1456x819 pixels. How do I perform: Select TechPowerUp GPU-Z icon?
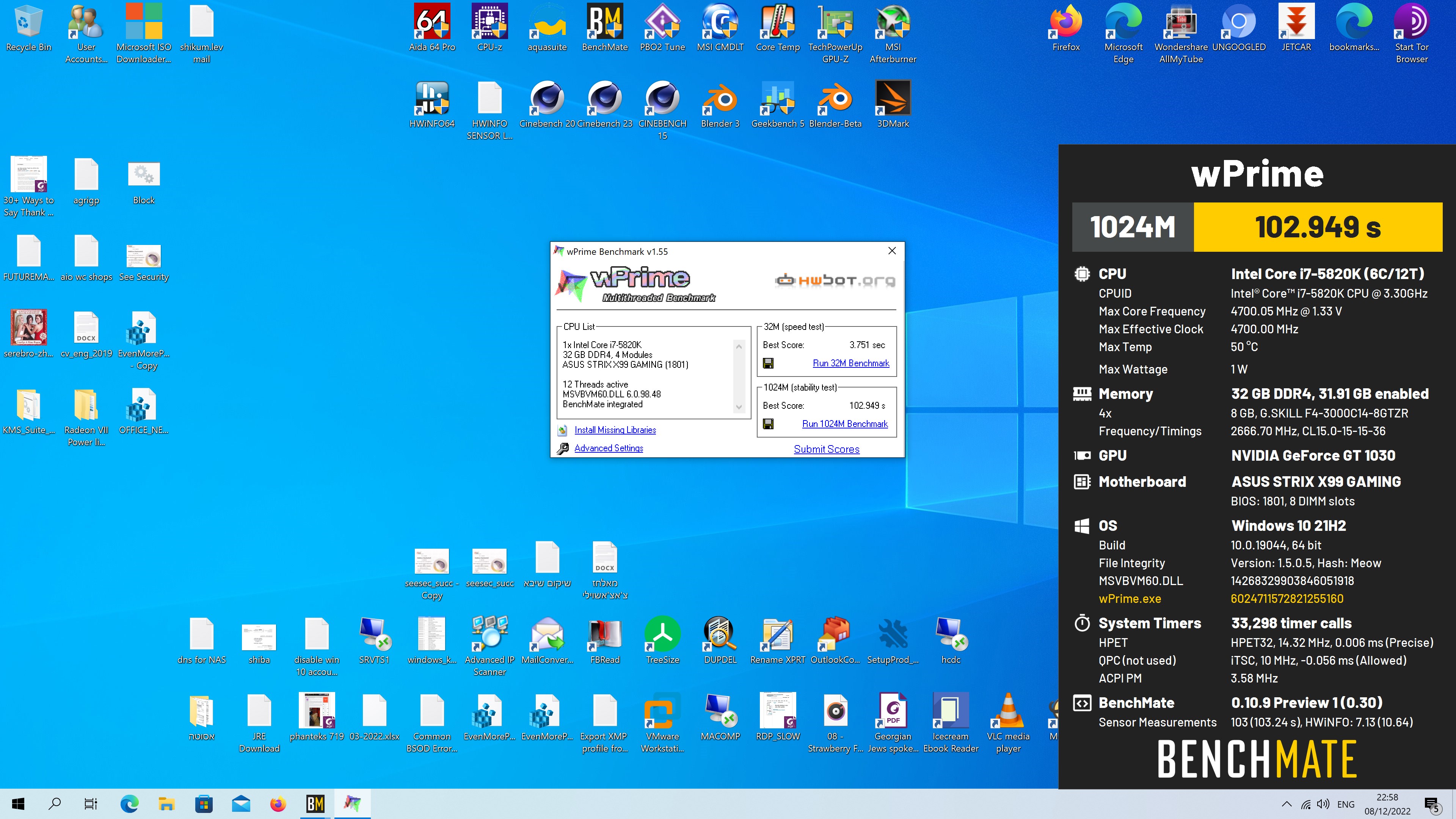835,33
